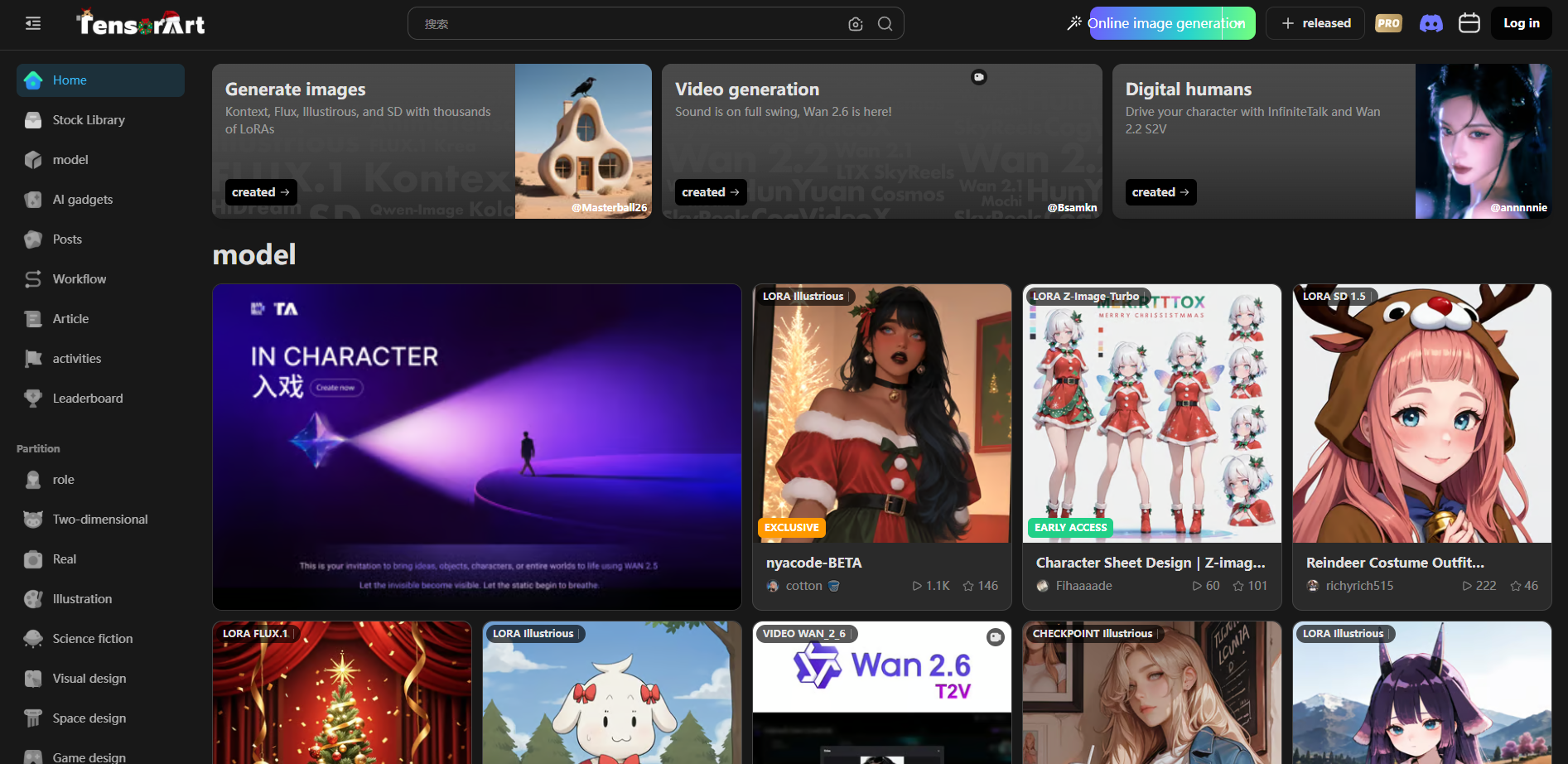Click the star icon on nyacode-BETA card

click(967, 586)
